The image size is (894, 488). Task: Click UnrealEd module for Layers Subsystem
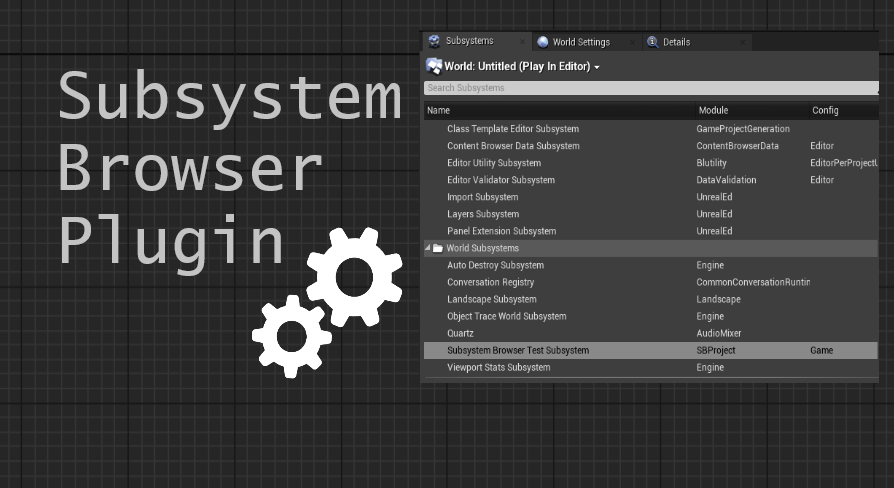pyautogui.click(x=714, y=214)
